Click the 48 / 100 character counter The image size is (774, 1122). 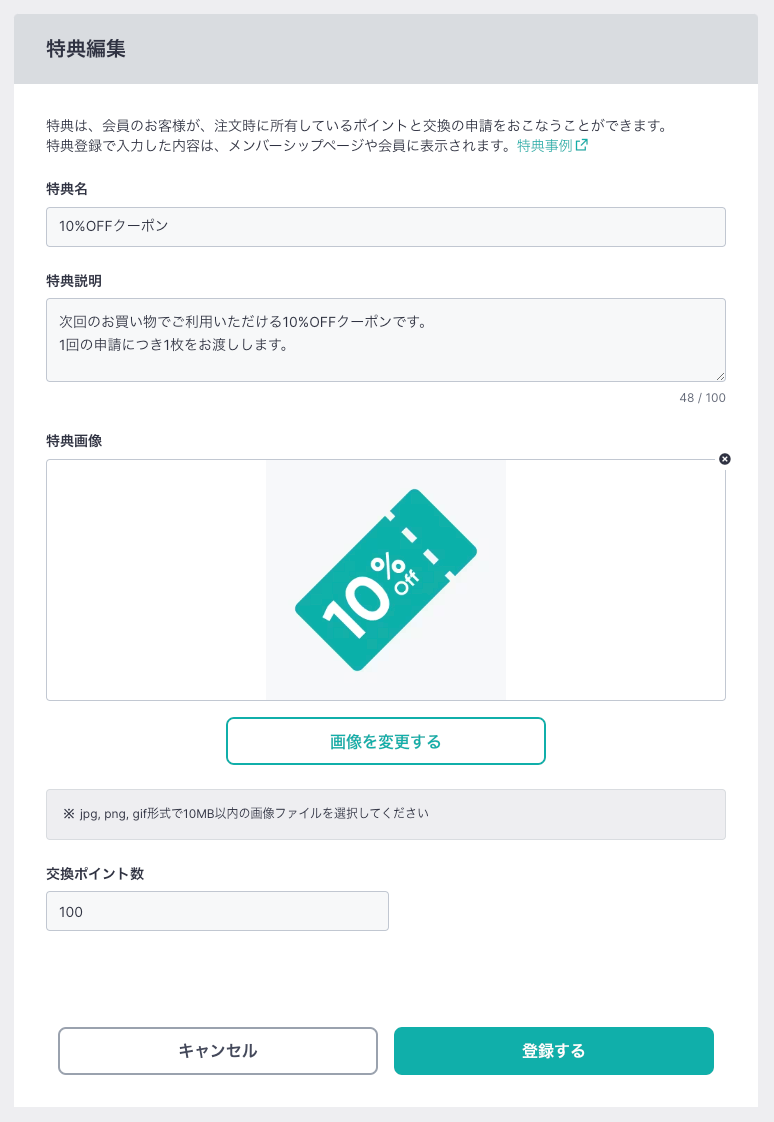click(702, 398)
